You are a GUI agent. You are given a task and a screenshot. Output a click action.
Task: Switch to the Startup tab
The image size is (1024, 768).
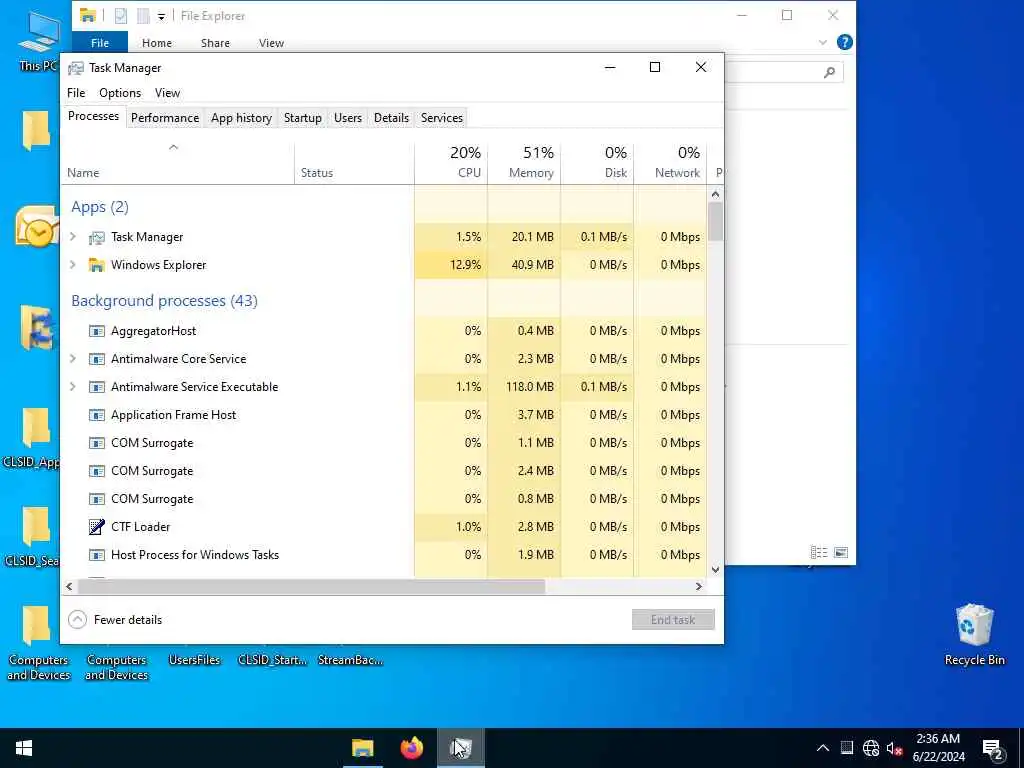(302, 118)
